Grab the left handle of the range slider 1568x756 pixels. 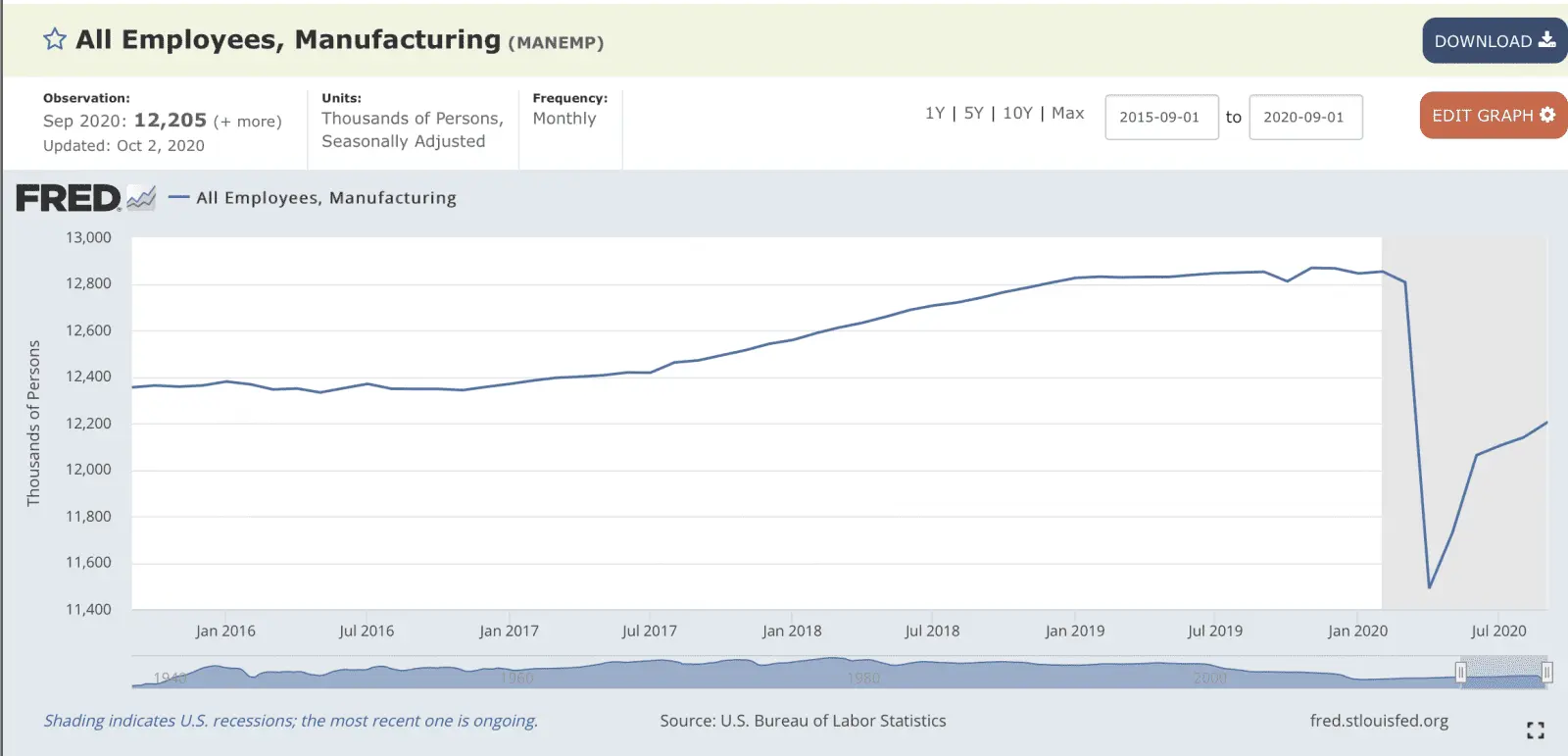[x=1460, y=673]
